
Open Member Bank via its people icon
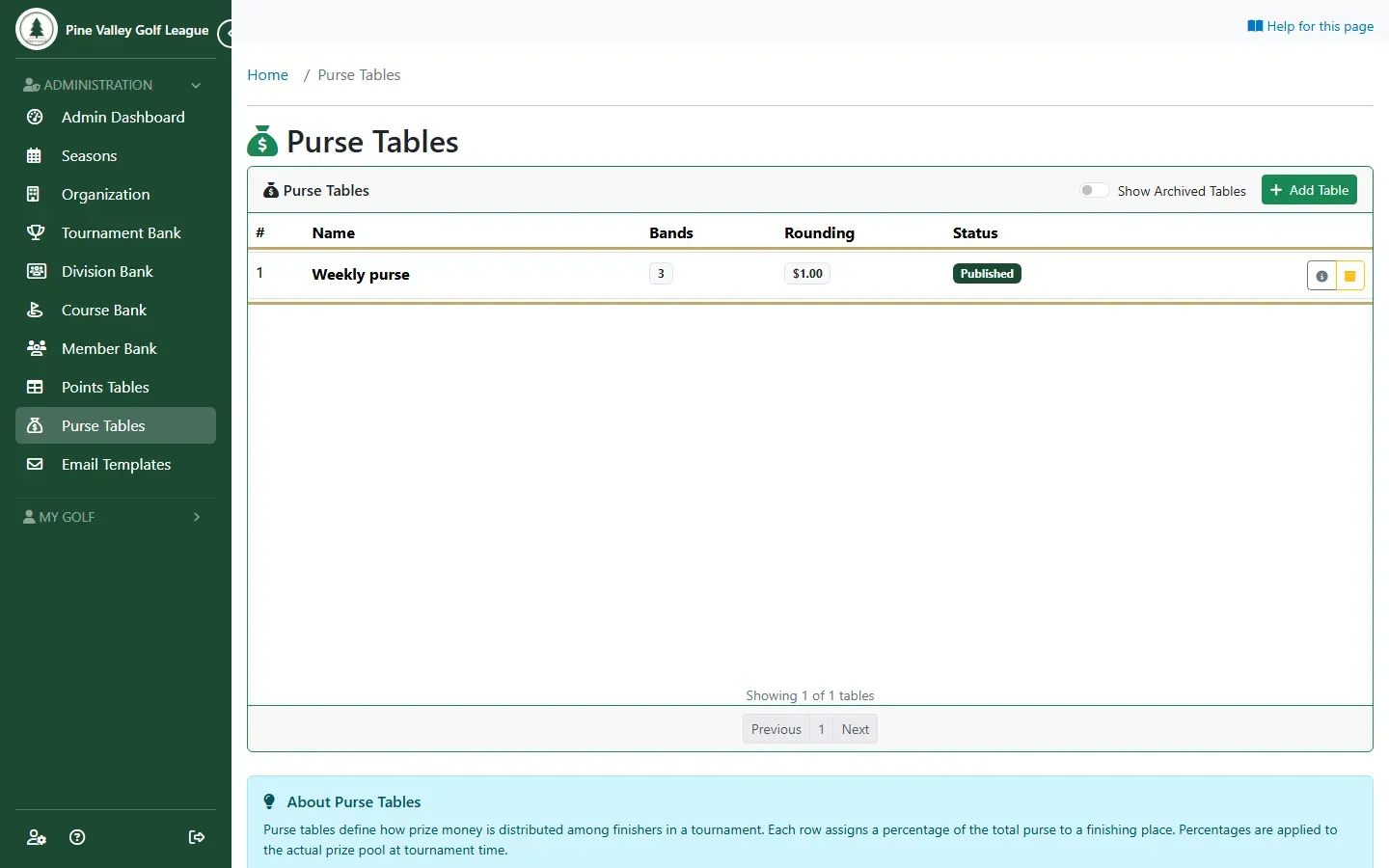point(36,348)
